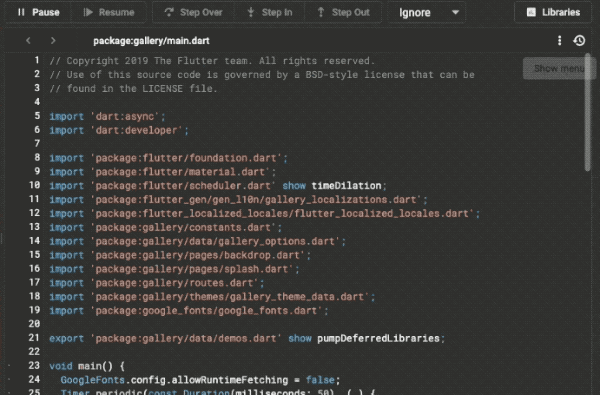Click gallery_options.dart import on line 14
The image size is (600, 395).
coord(215,242)
